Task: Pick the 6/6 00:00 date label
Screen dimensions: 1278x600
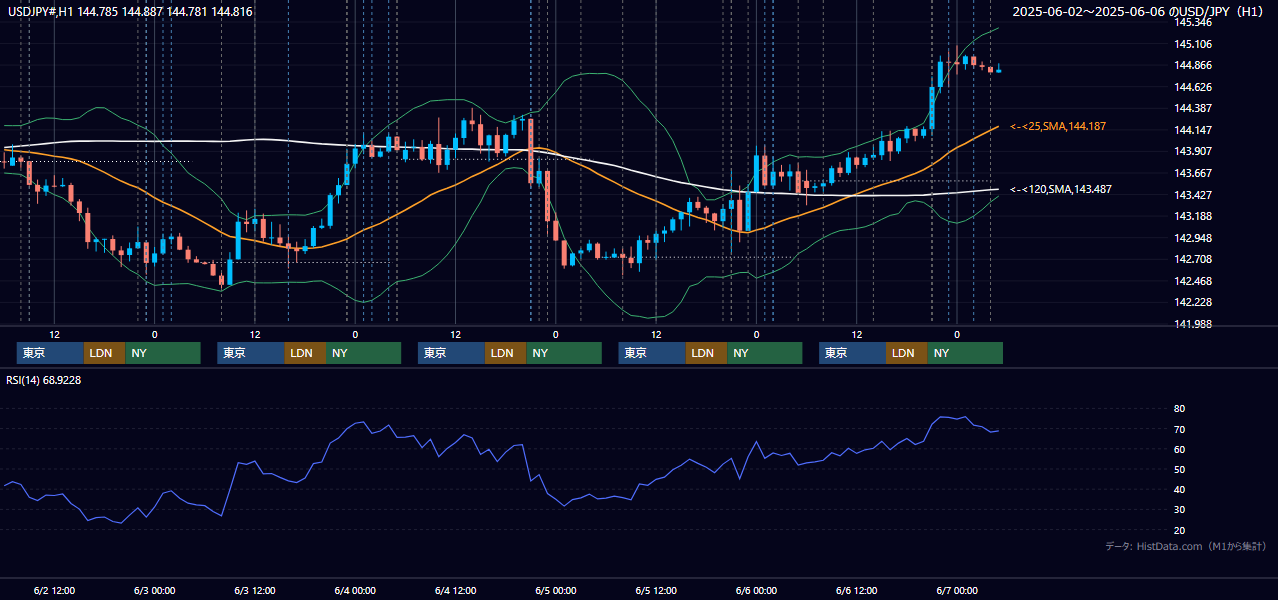Action: point(756,590)
